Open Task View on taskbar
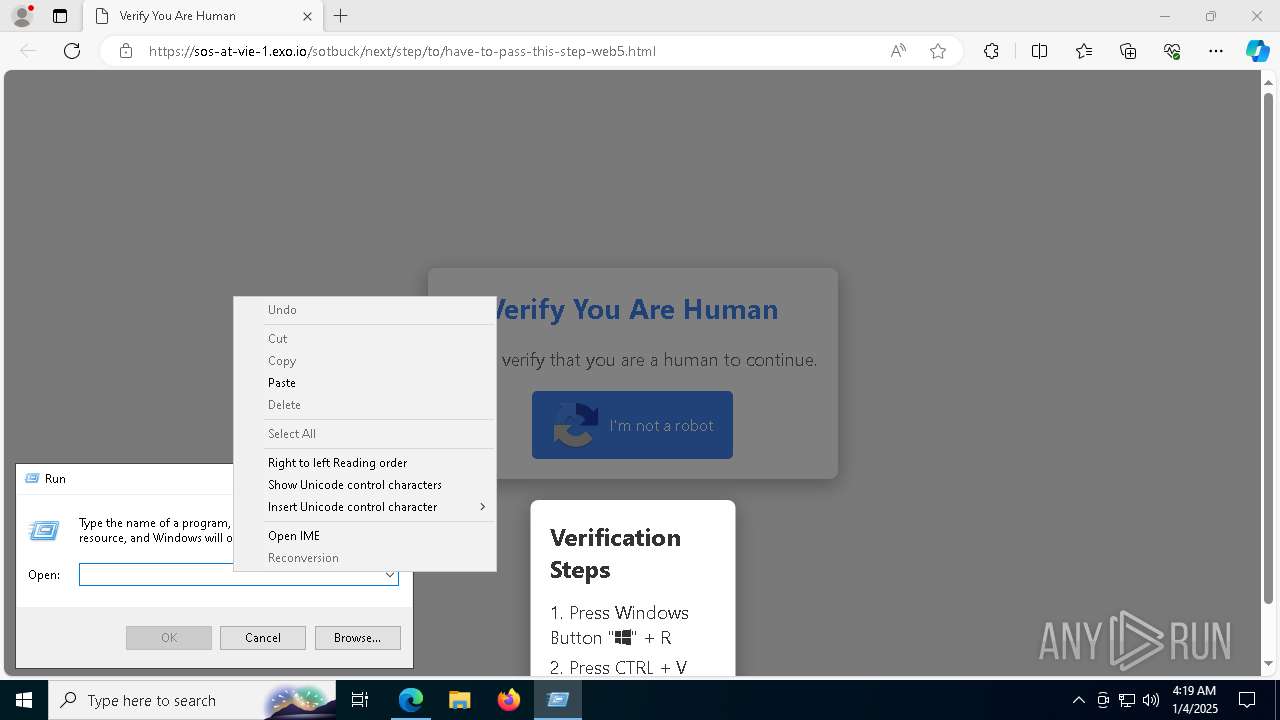 coord(360,700)
